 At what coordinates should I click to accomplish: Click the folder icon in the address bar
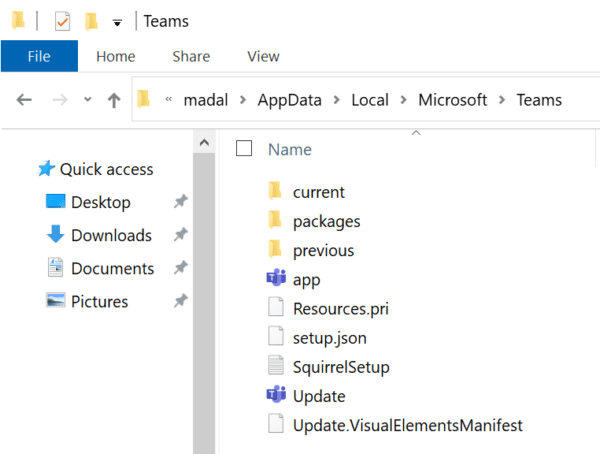click(x=144, y=99)
